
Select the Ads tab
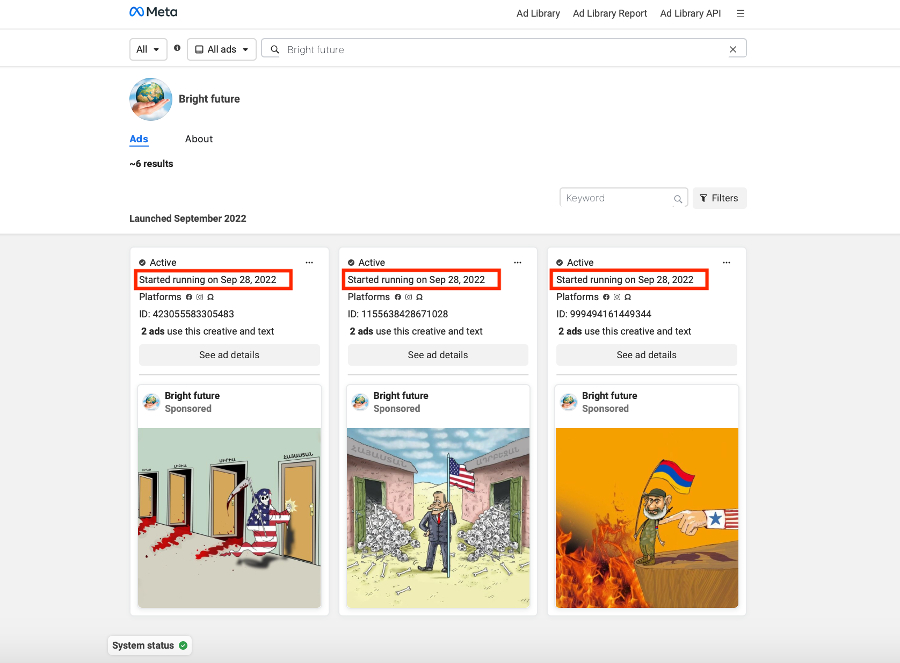click(139, 139)
